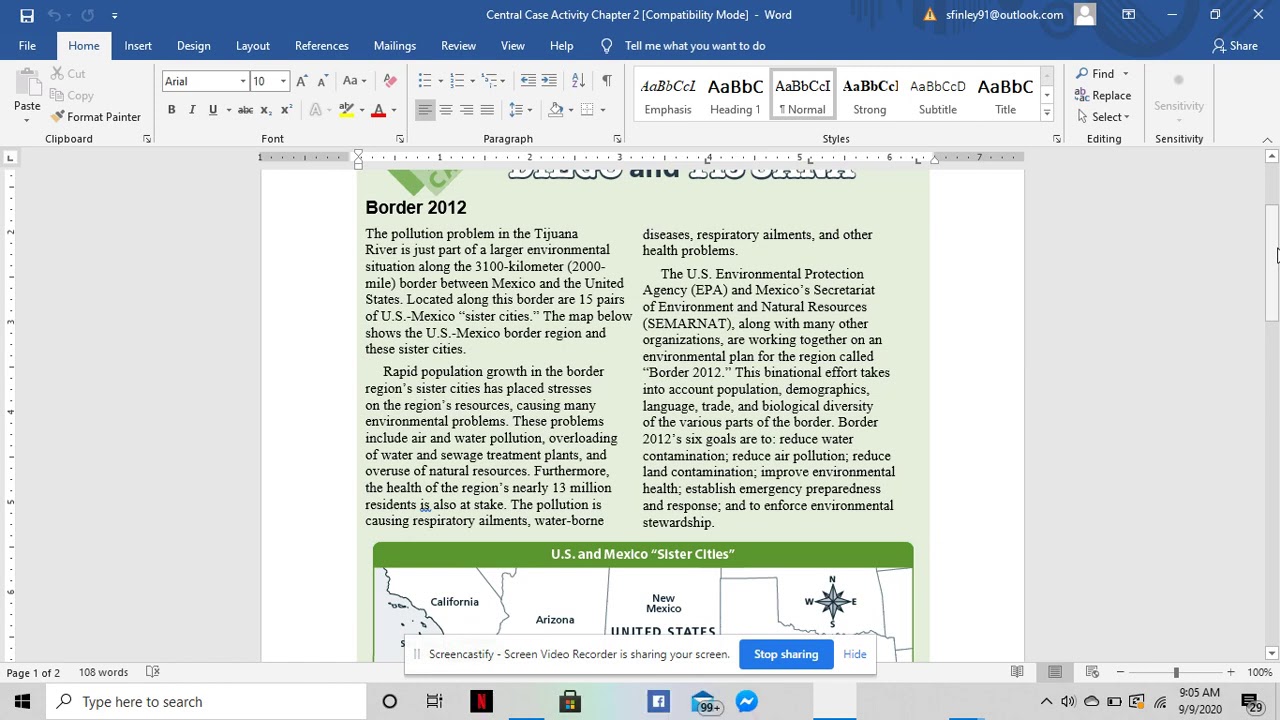The height and width of the screenshot is (720, 1280).
Task: Click the Save icon in title bar
Action: [27, 15]
